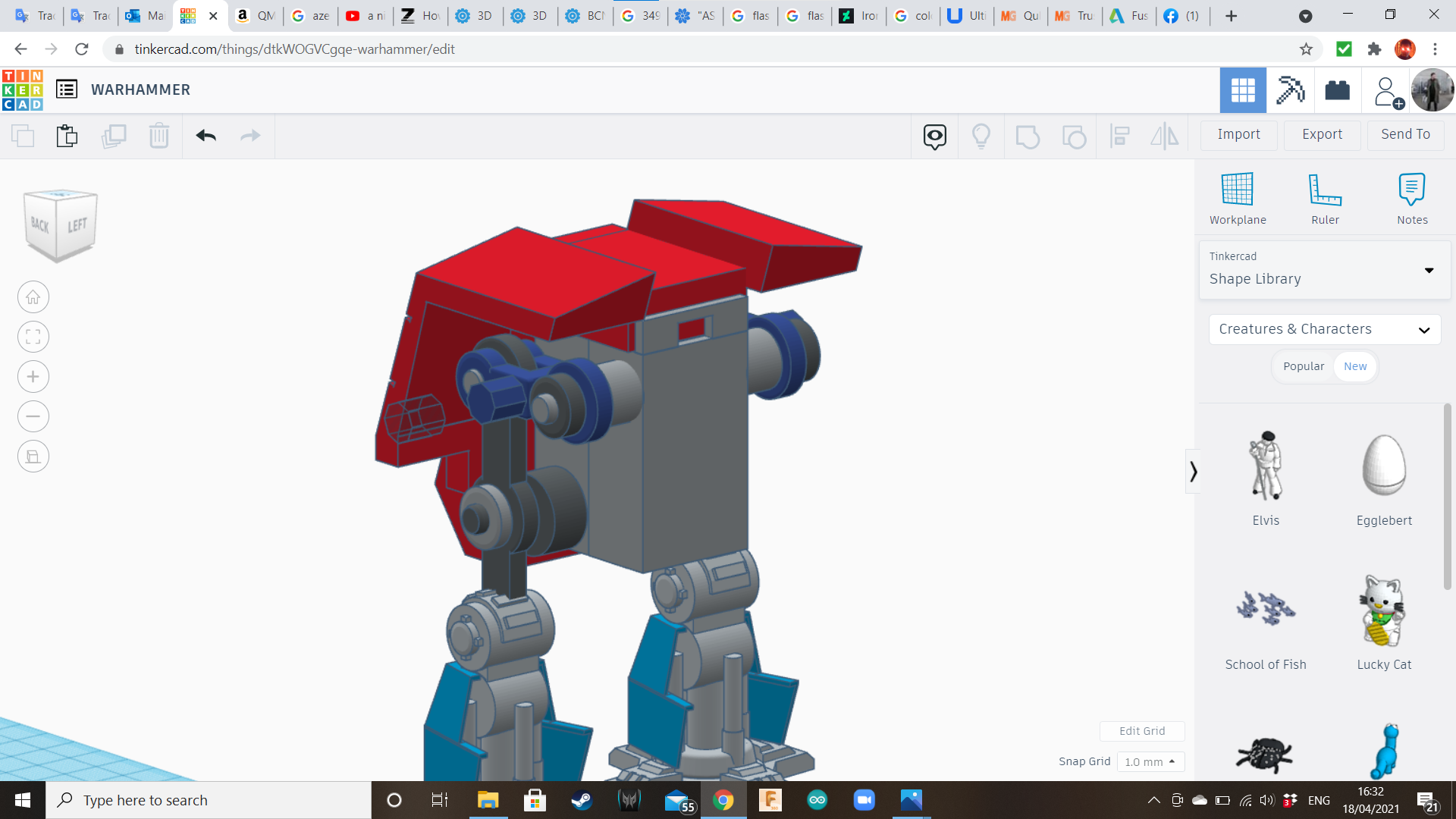Toggle orthographic/perspective view button
1456x819 pixels.
point(33,457)
